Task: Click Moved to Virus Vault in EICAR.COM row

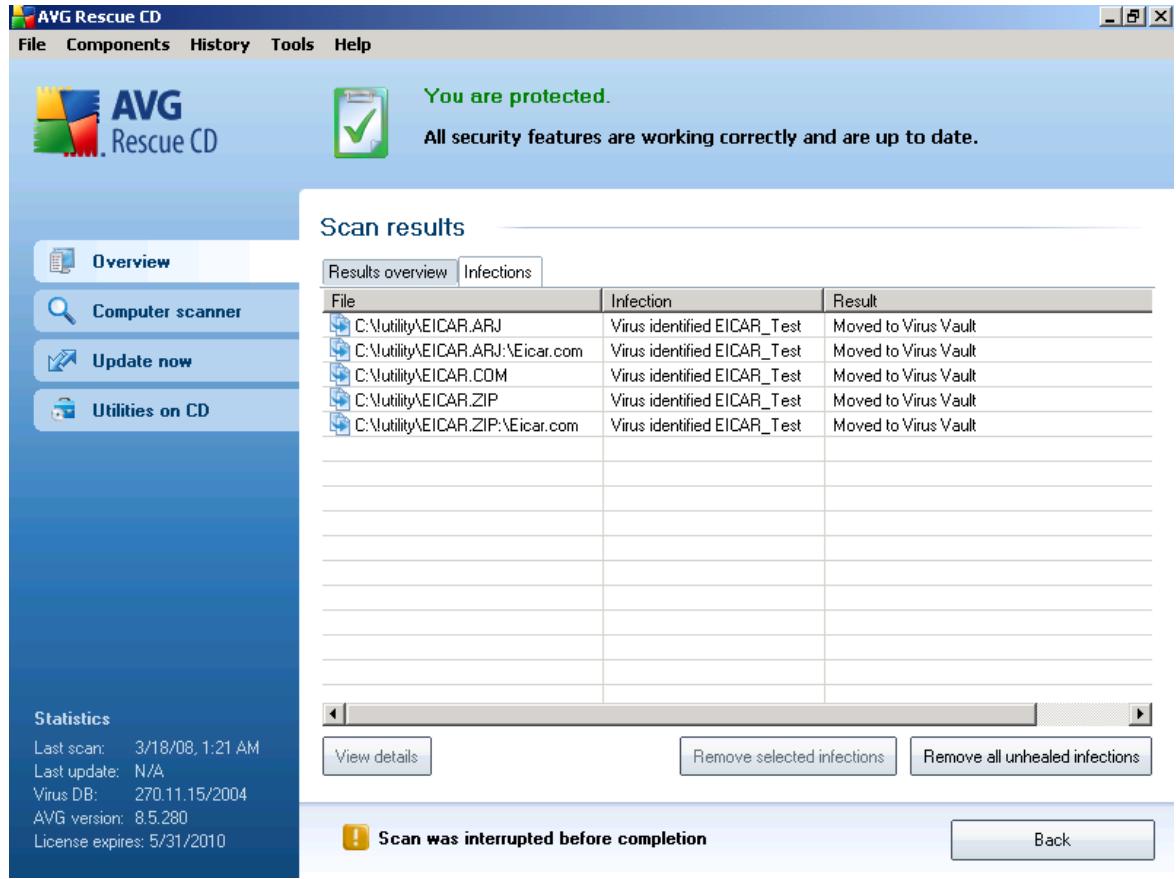Action: (x=904, y=375)
